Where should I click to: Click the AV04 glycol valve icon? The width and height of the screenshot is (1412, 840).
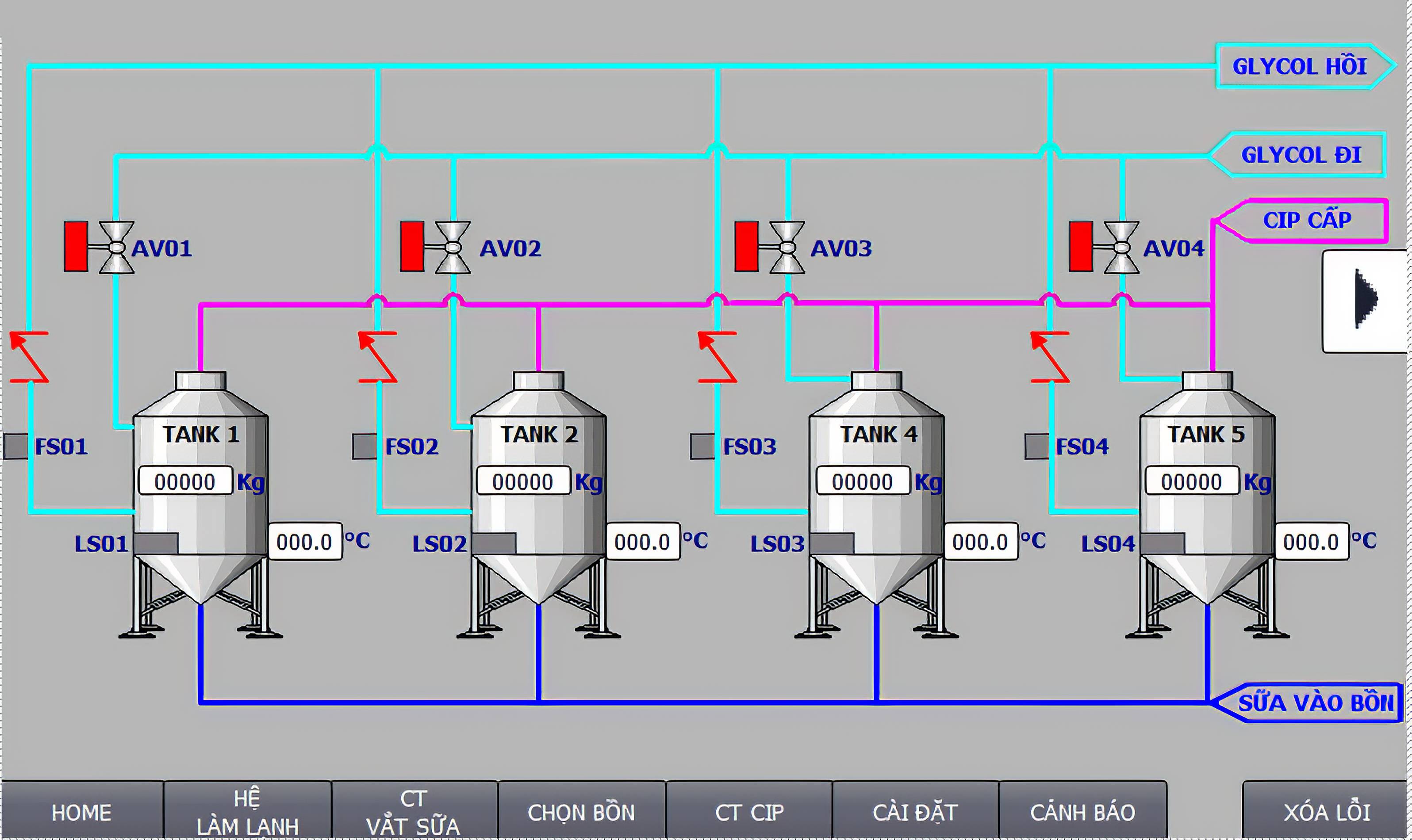pyautogui.click(x=1104, y=248)
